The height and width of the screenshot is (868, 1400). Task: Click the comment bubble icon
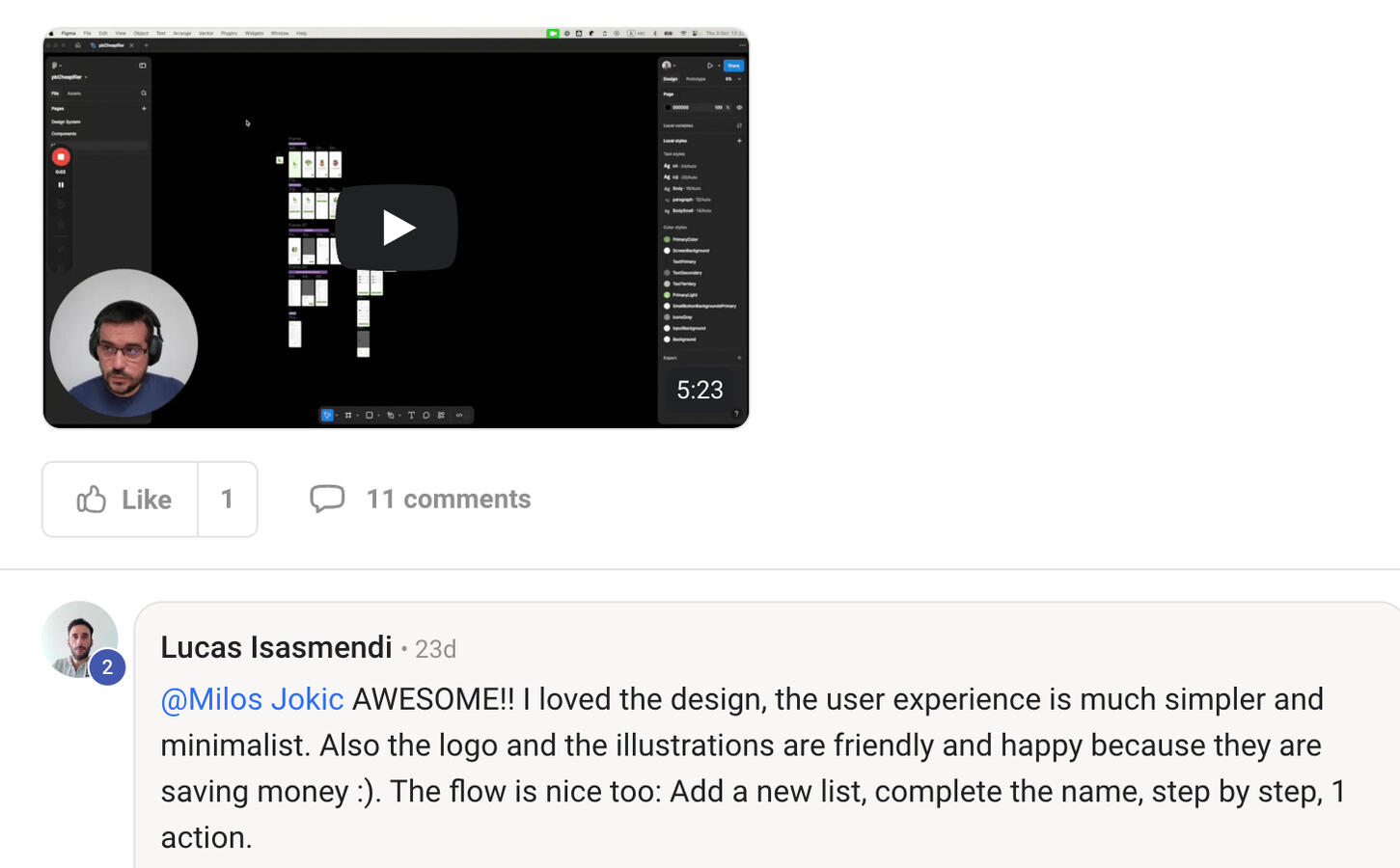pos(327,499)
